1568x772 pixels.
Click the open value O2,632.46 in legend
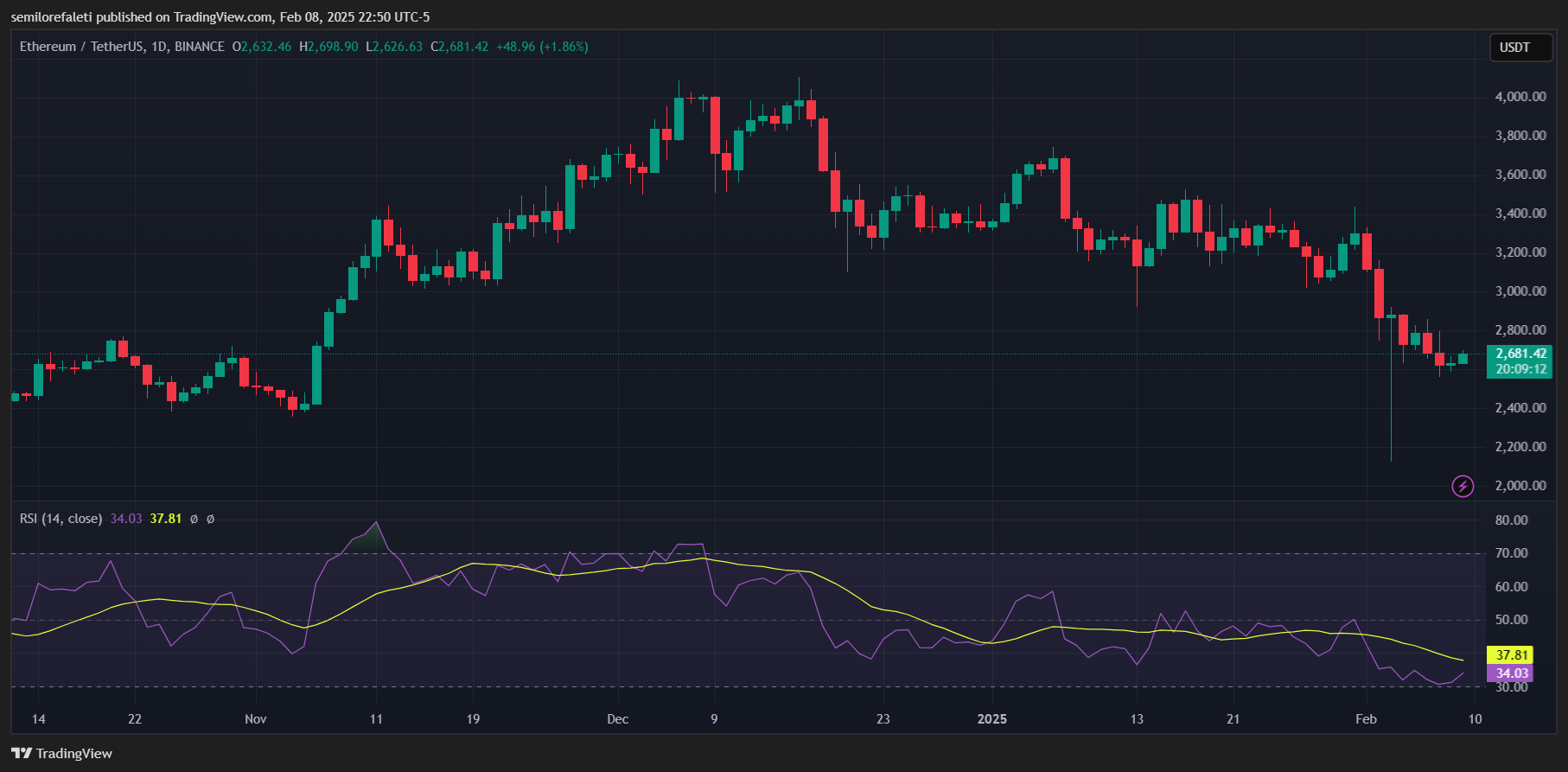click(262, 47)
